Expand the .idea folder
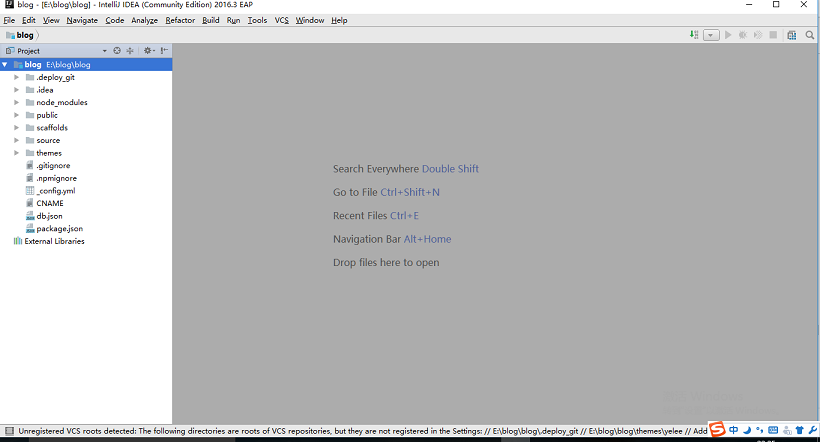This screenshot has height=442, width=820. (x=16, y=89)
